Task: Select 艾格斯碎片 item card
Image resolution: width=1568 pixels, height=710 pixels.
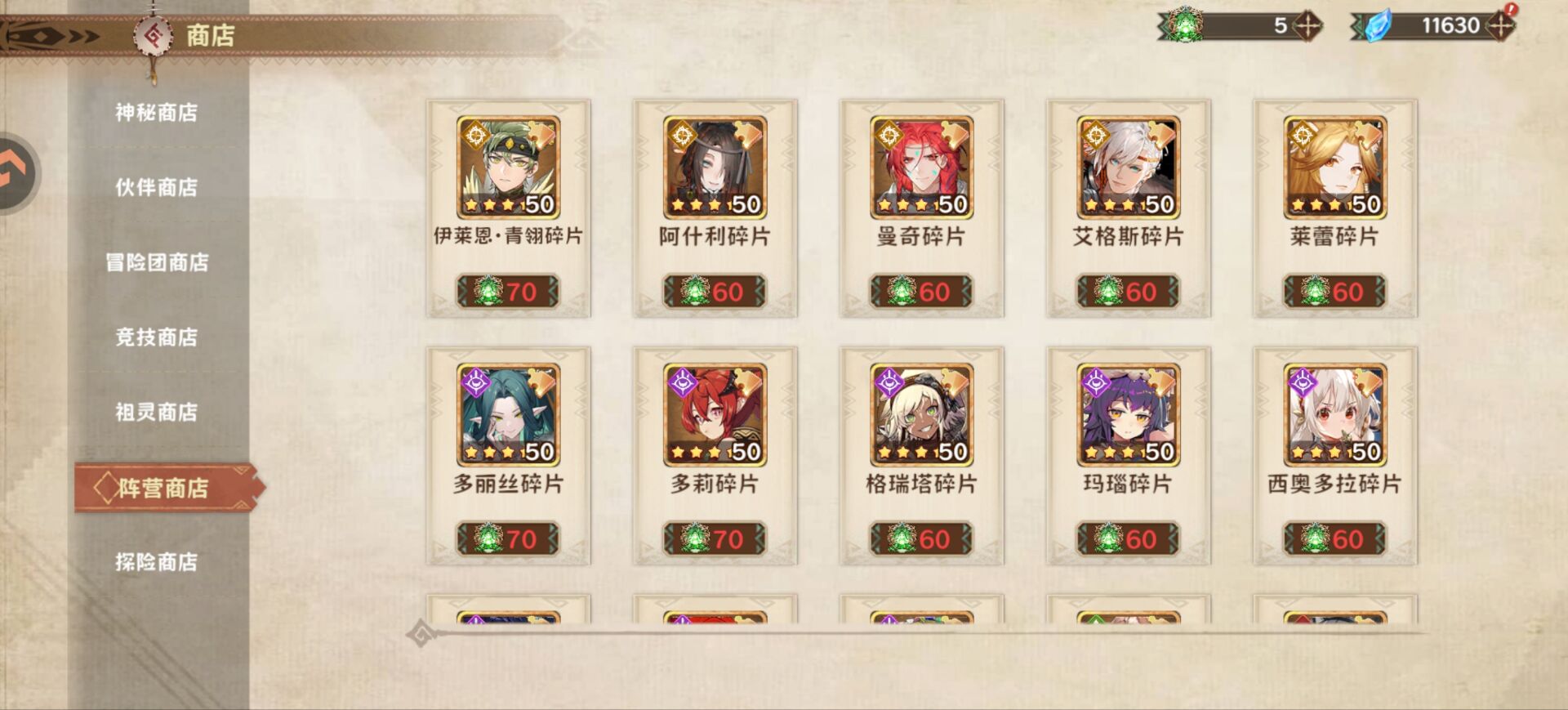Action: click(1128, 208)
